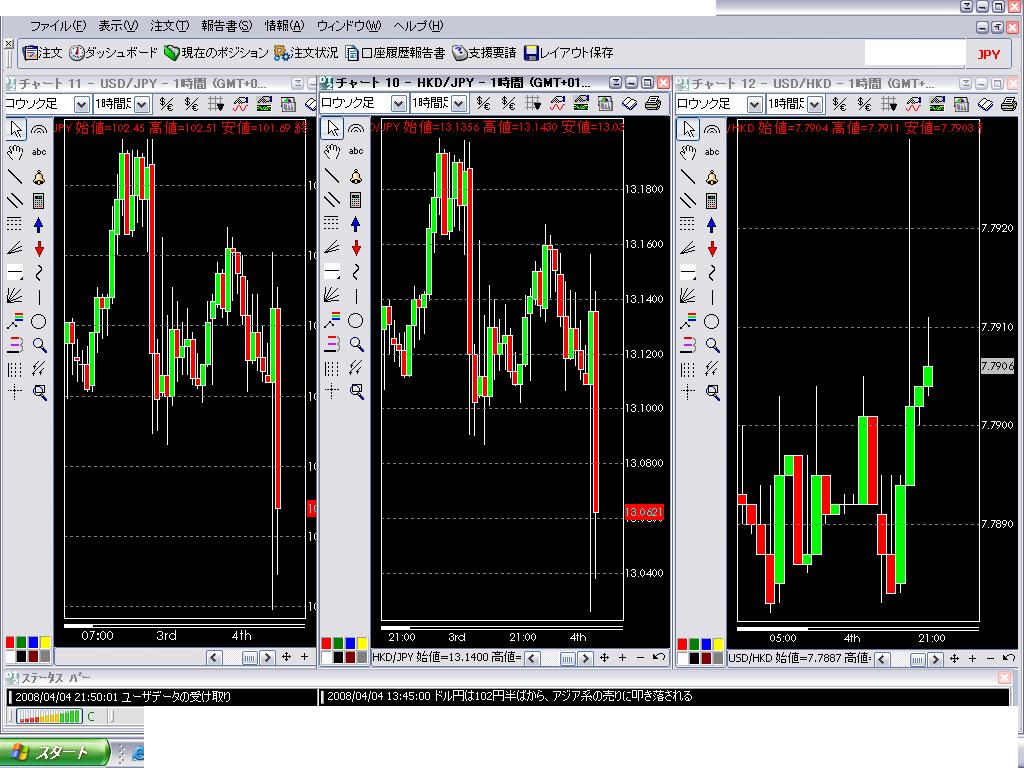Add indicator with red wave icon in HKD/JPY chart
1024x768 pixels.
click(x=557, y=103)
